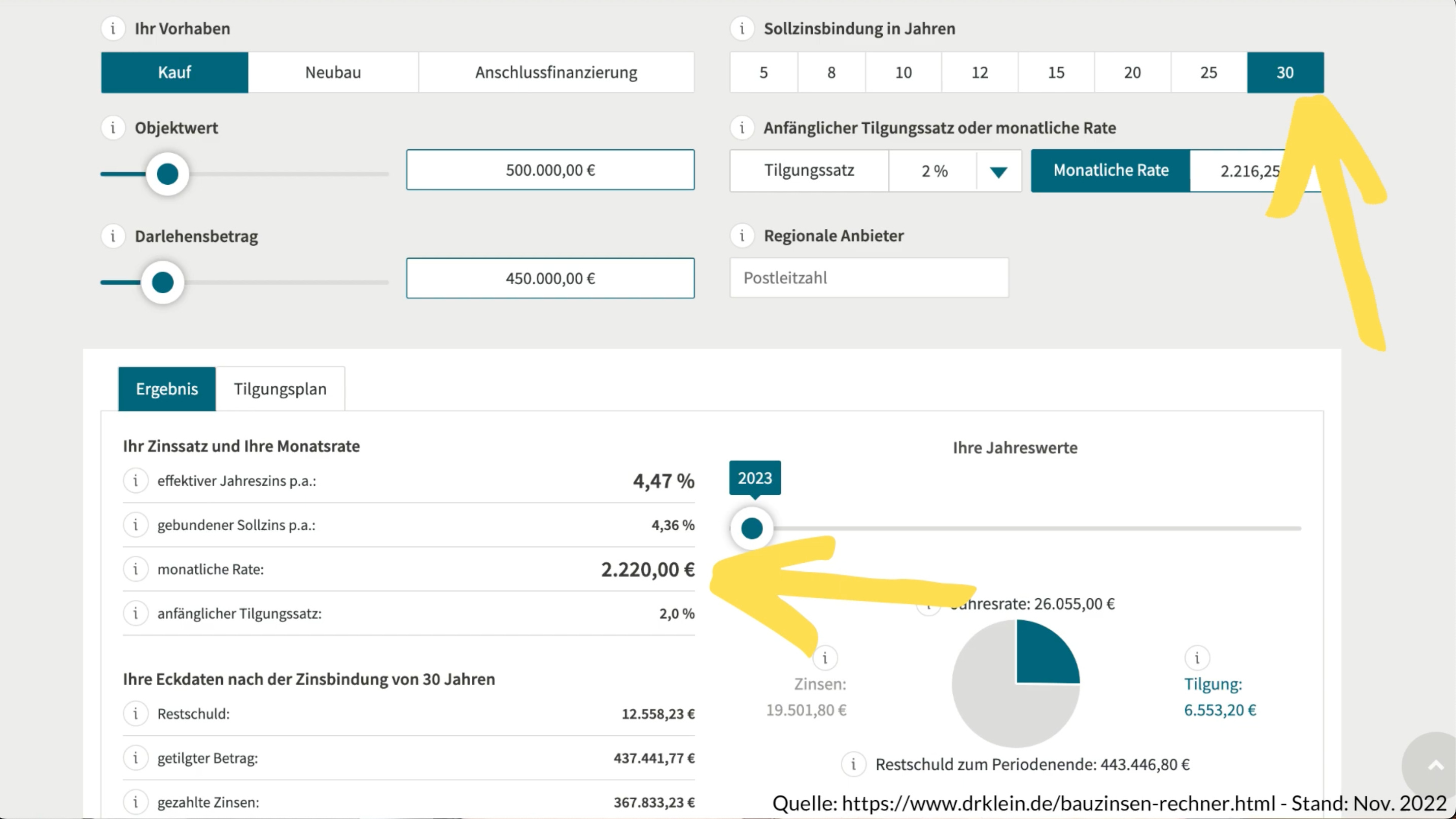Click the Objektwert slider handle
Viewport: 1456px width, 819px height.
(x=167, y=174)
